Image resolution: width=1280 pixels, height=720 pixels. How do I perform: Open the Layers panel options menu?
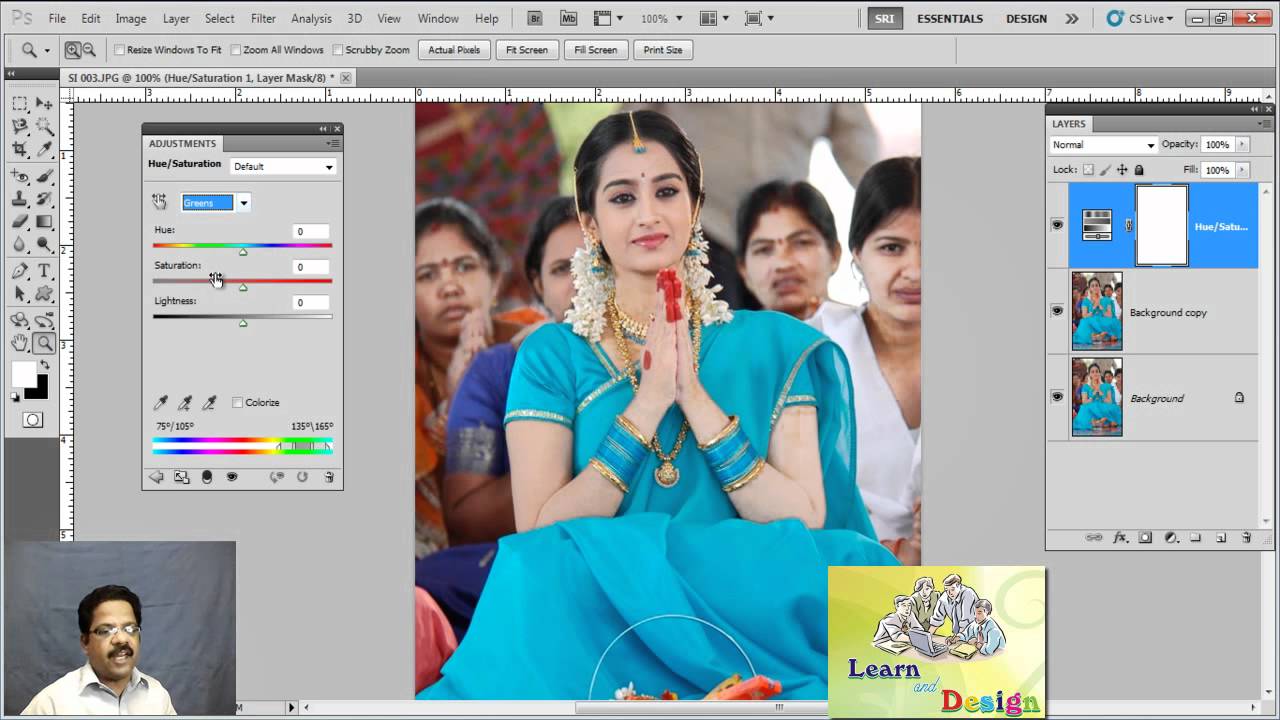1265,124
